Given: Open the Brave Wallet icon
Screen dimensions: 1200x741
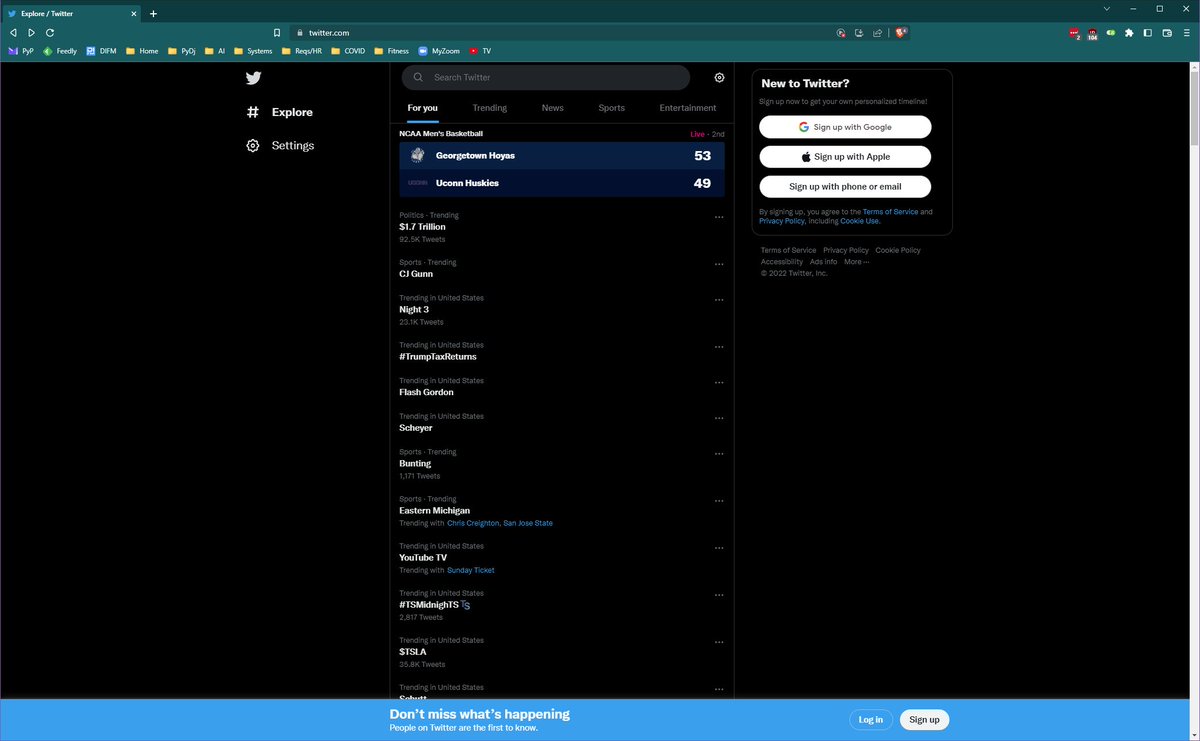Looking at the screenshot, I should (x=1167, y=32).
